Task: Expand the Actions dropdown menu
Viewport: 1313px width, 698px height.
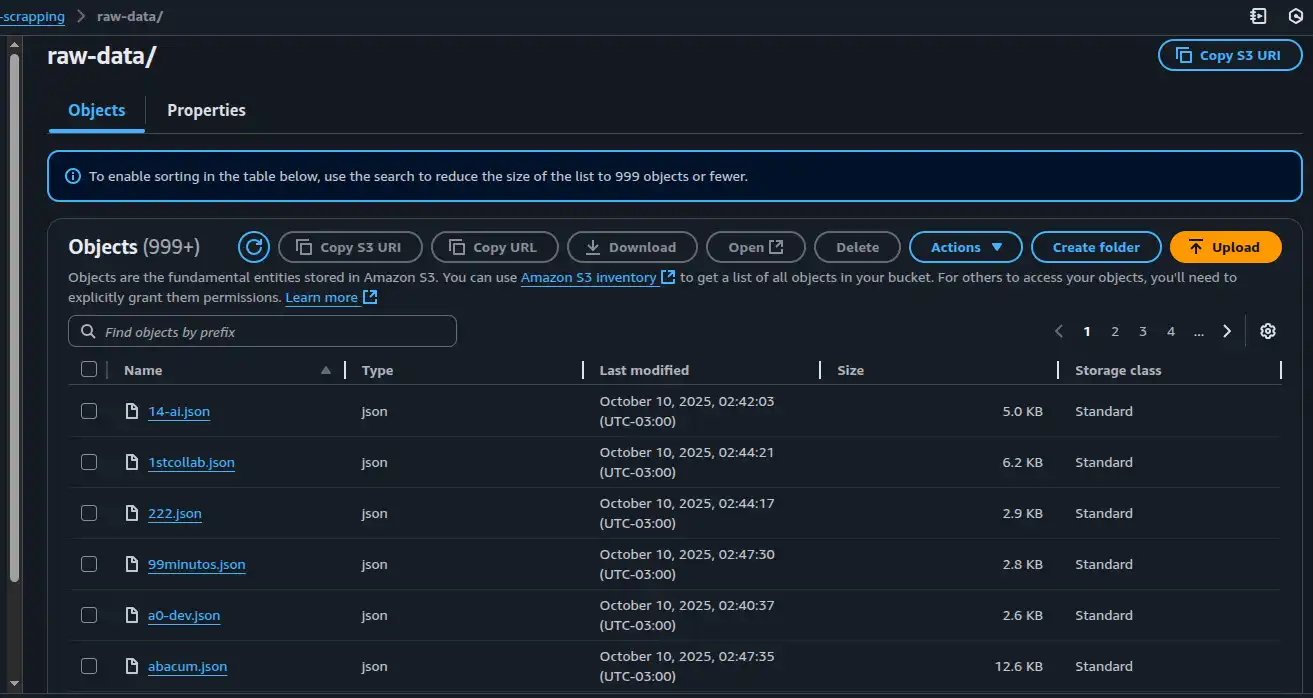Action: point(965,247)
